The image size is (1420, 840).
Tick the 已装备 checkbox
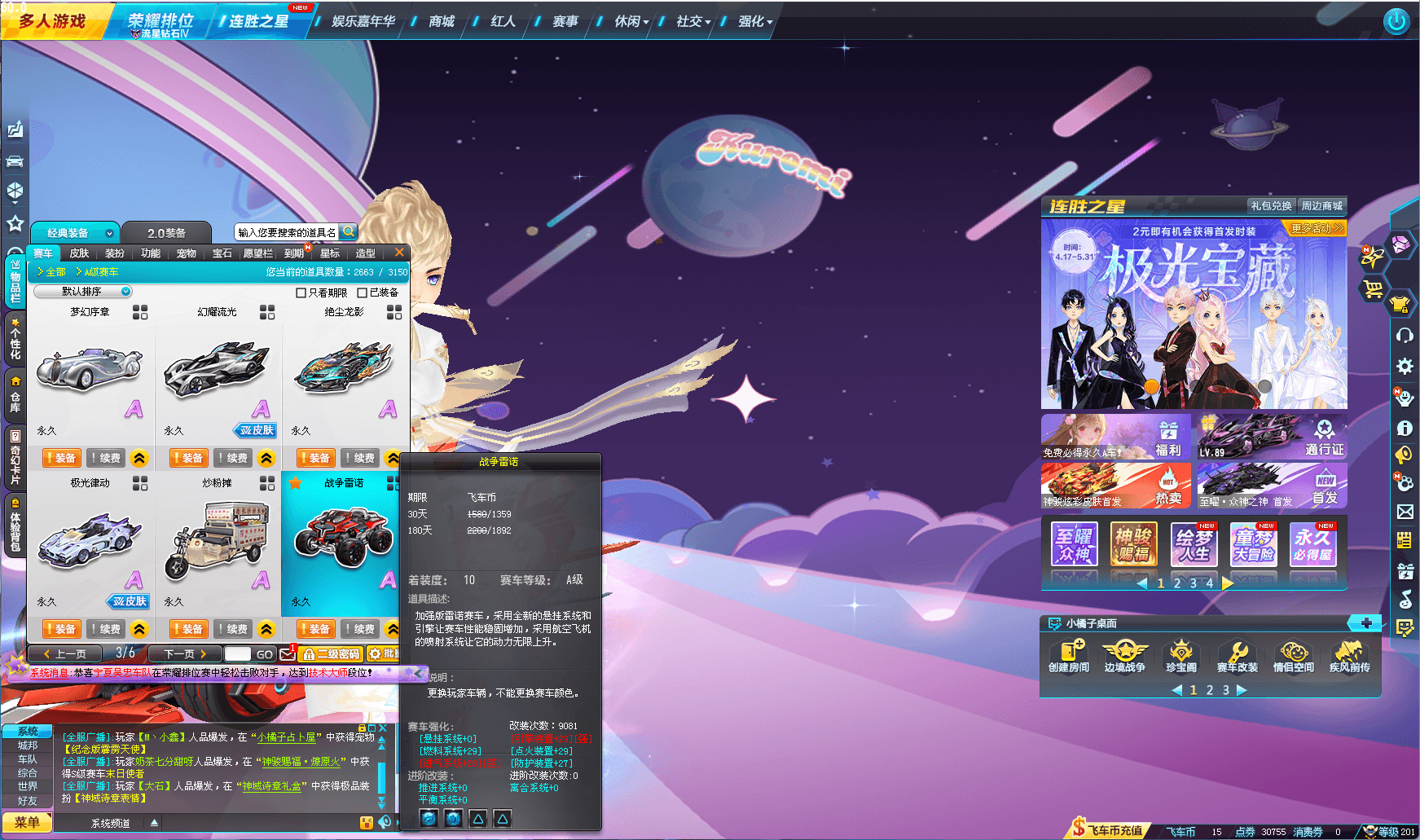pos(363,292)
